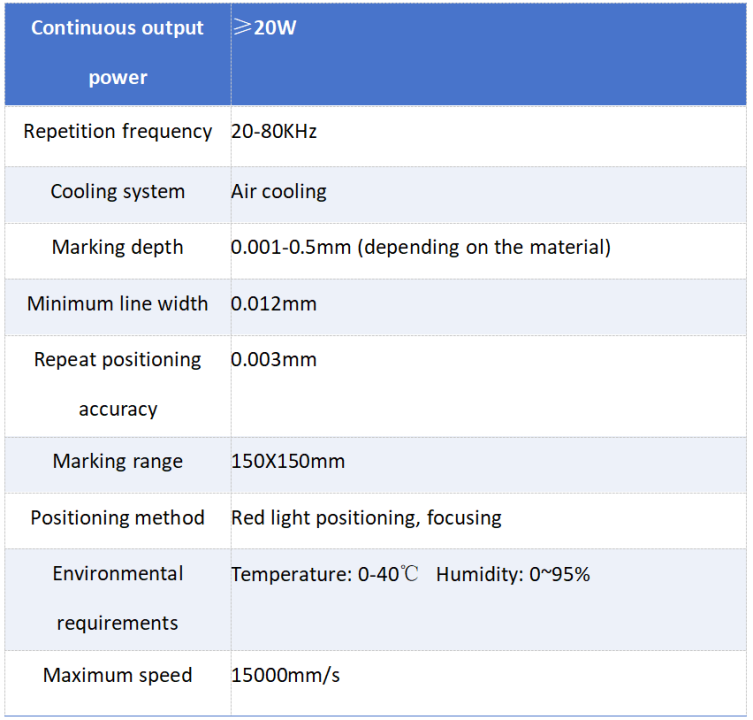Viewport: 753px width, 720px height.
Task: Click the "150X150mm" value
Action: pos(288,461)
